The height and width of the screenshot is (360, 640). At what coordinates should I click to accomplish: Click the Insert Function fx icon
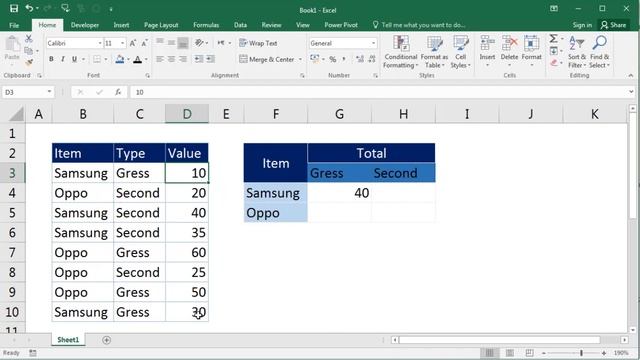pos(118,92)
